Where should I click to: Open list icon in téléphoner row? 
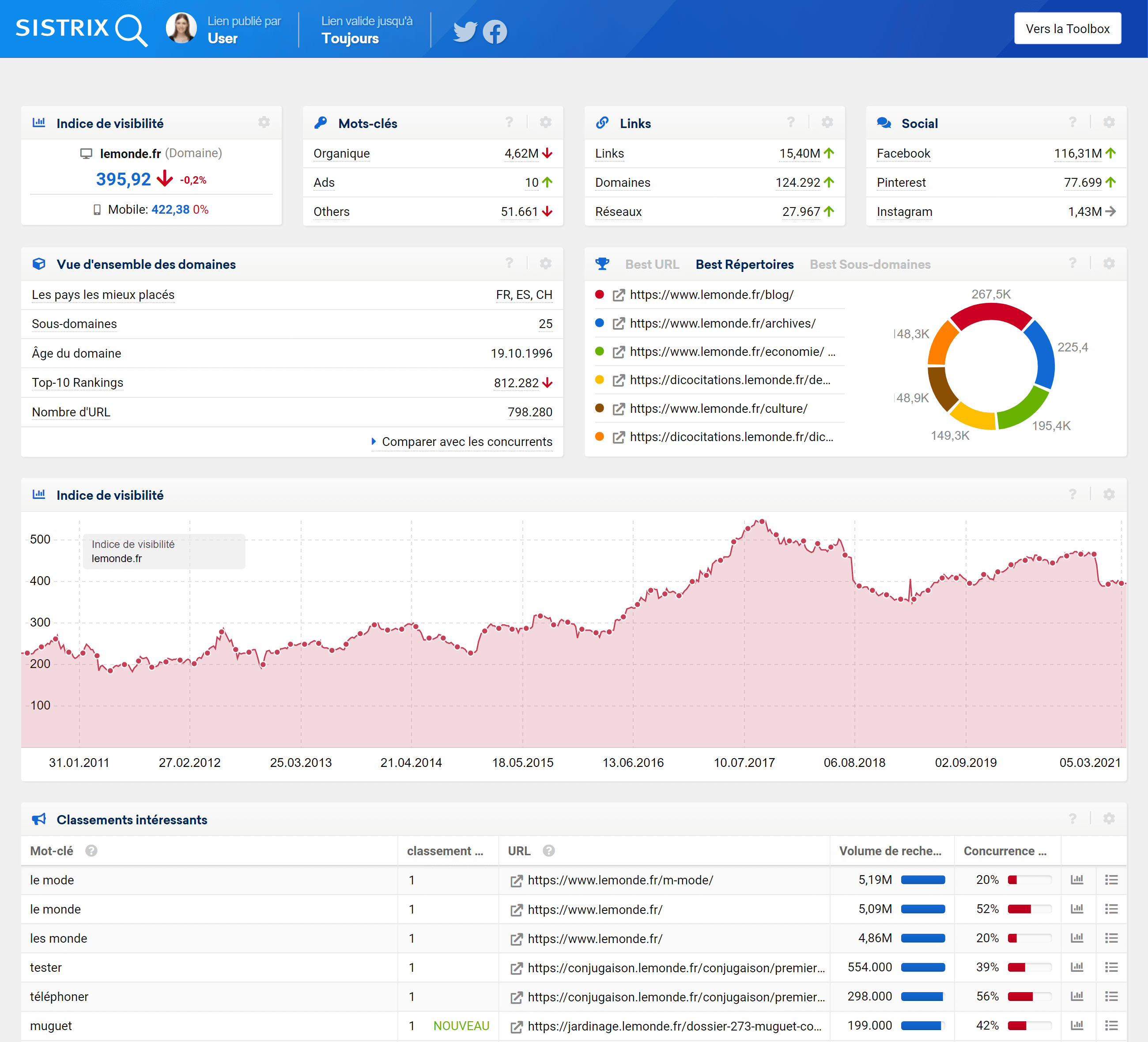tap(1111, 997)
